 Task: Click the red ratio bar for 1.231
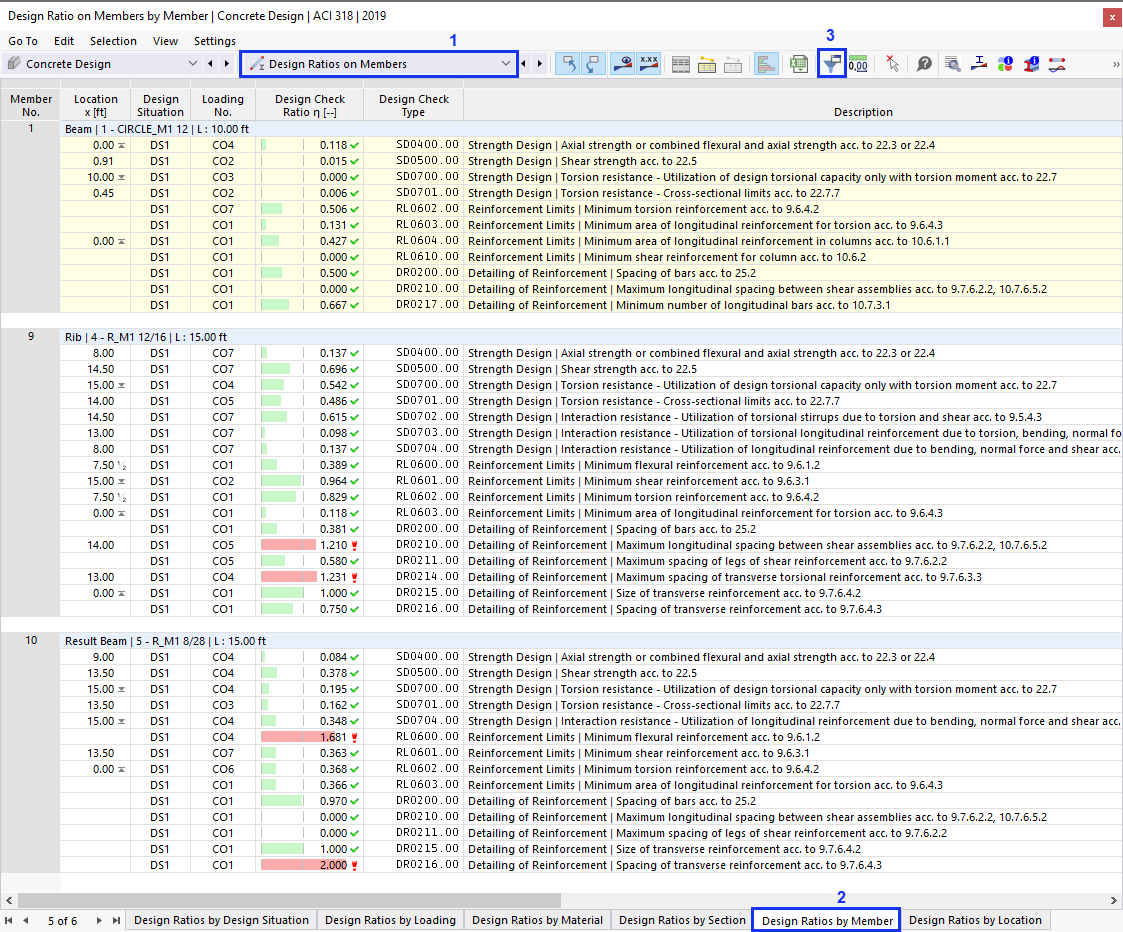tap(288, 577)
